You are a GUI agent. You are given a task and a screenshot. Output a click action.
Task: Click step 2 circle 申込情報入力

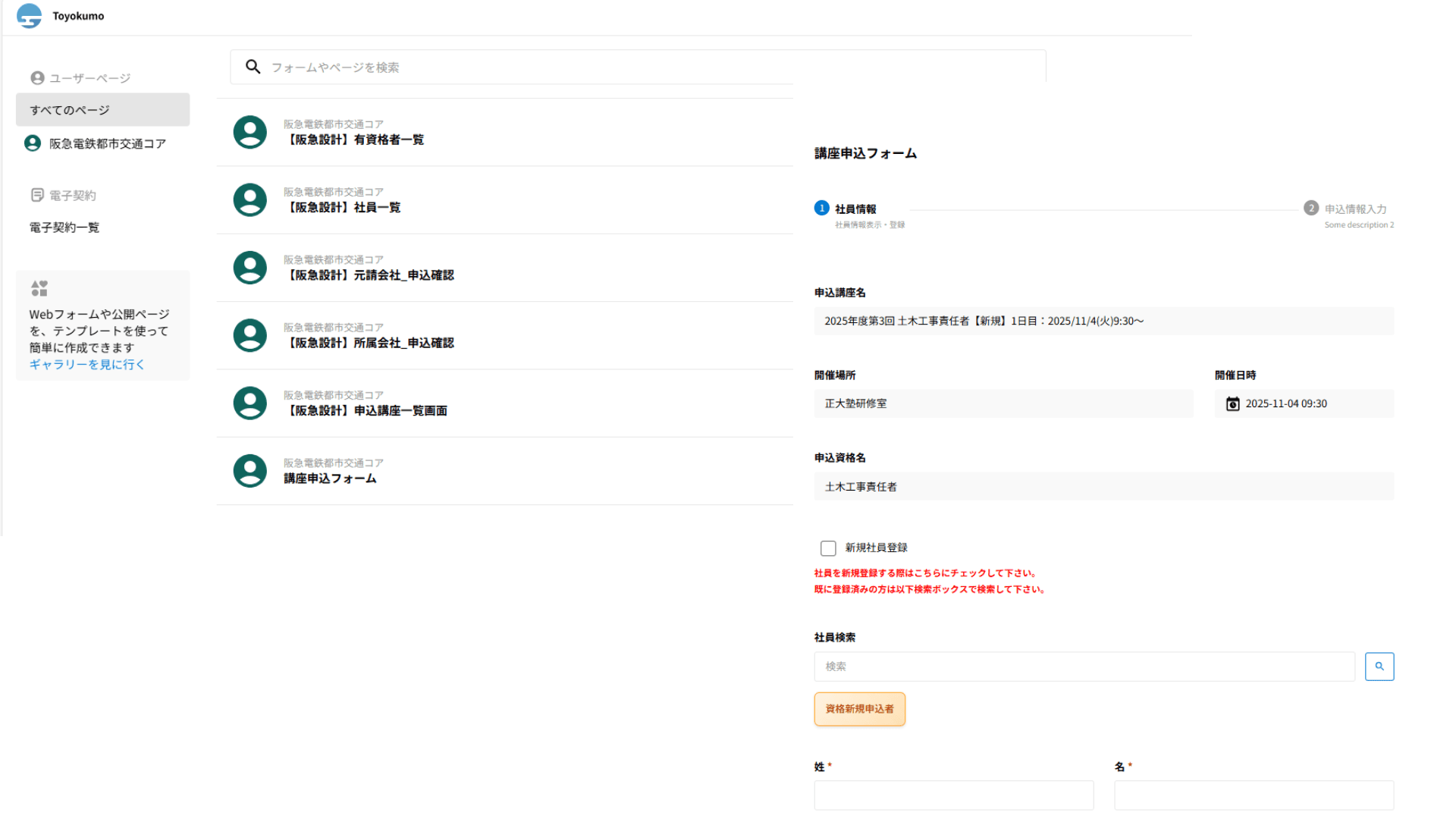click(x=1311, y=208)
